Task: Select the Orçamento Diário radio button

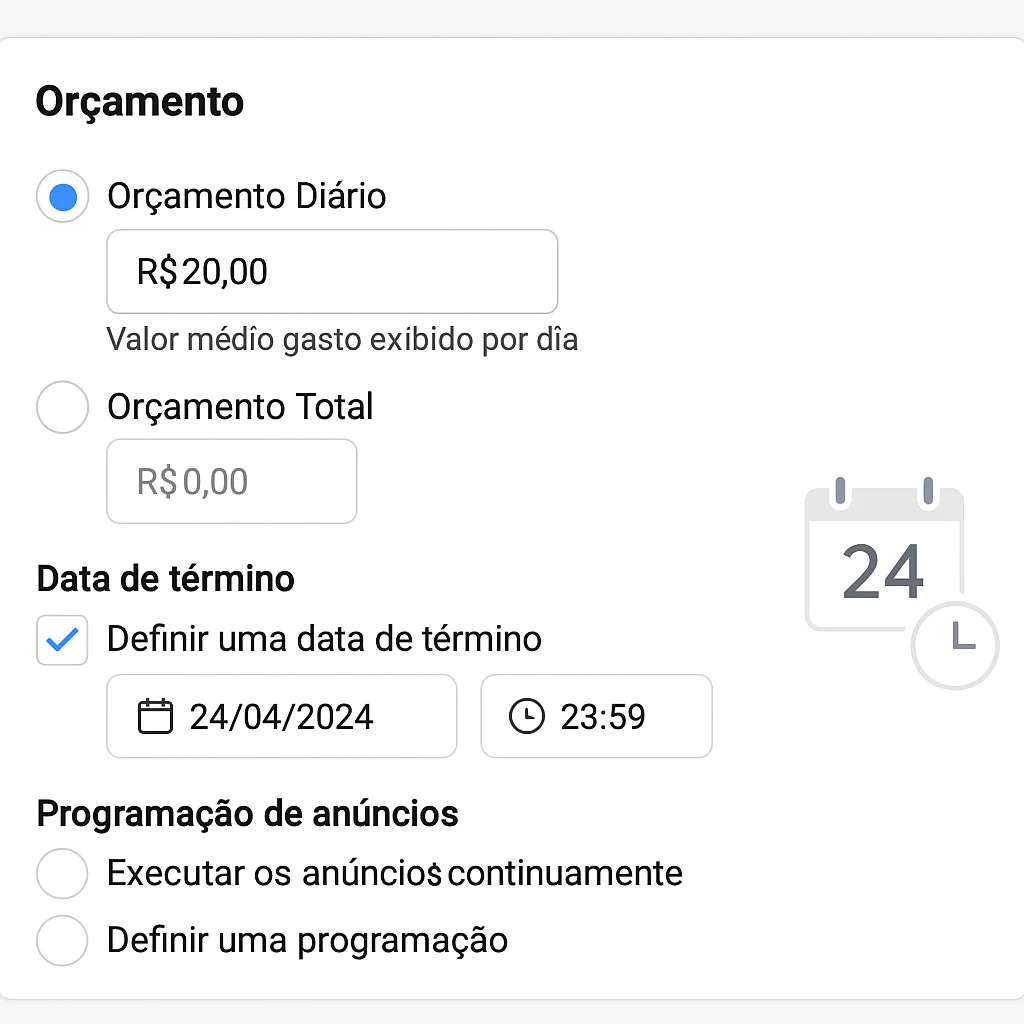Action: coord(63,197)
